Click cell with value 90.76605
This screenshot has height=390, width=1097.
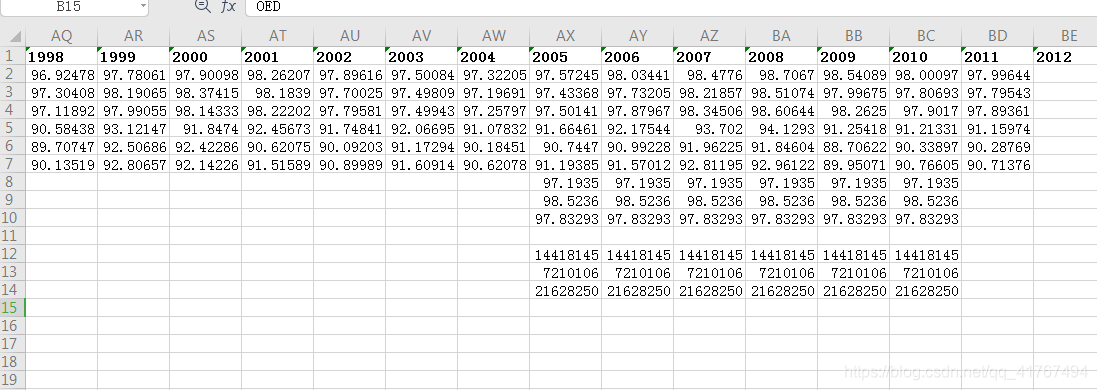click(926, 165)
